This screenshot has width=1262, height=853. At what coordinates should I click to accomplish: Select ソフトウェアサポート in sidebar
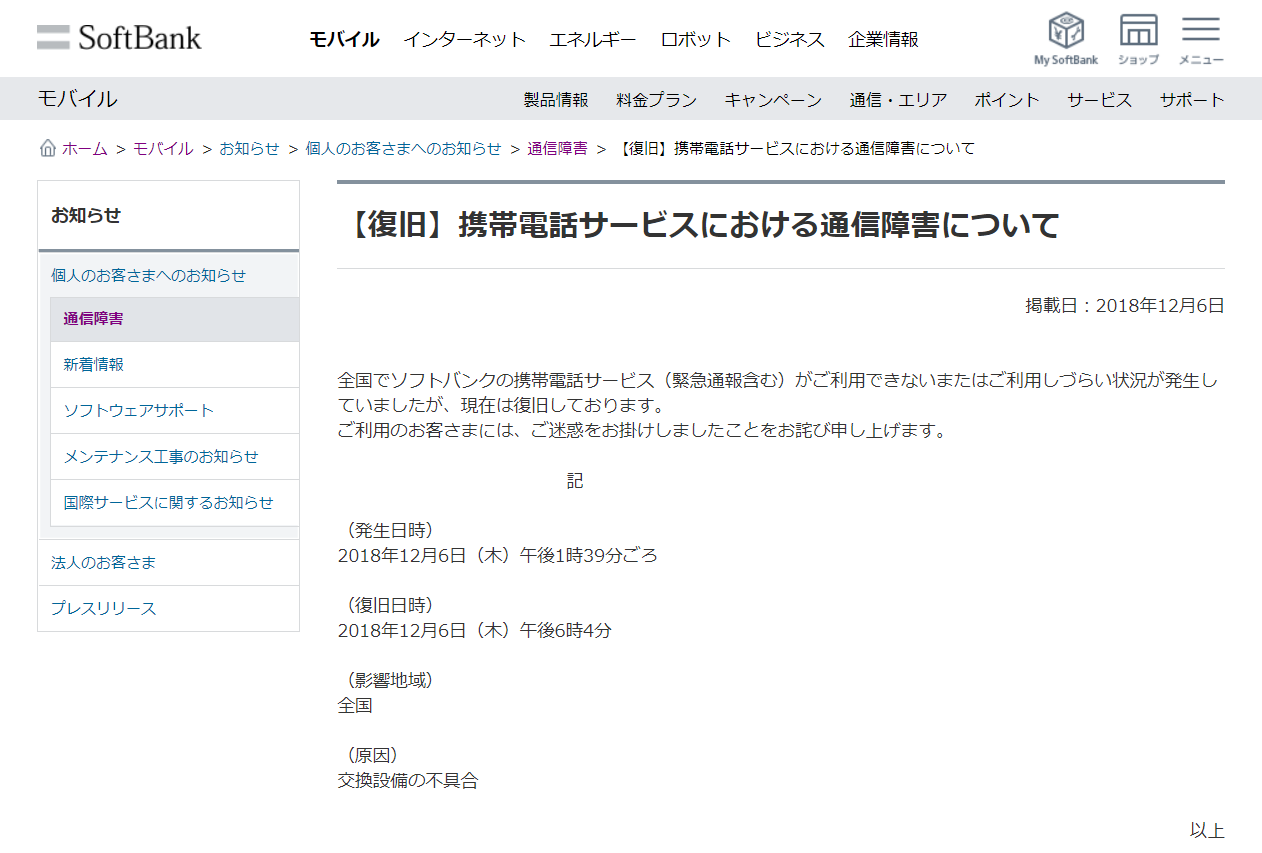[x=174, y=411]
